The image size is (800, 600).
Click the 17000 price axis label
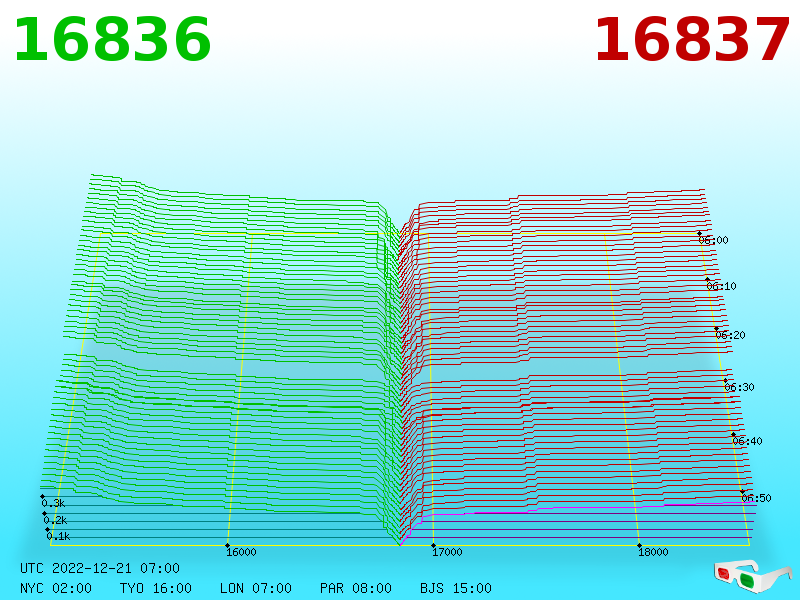447,552
